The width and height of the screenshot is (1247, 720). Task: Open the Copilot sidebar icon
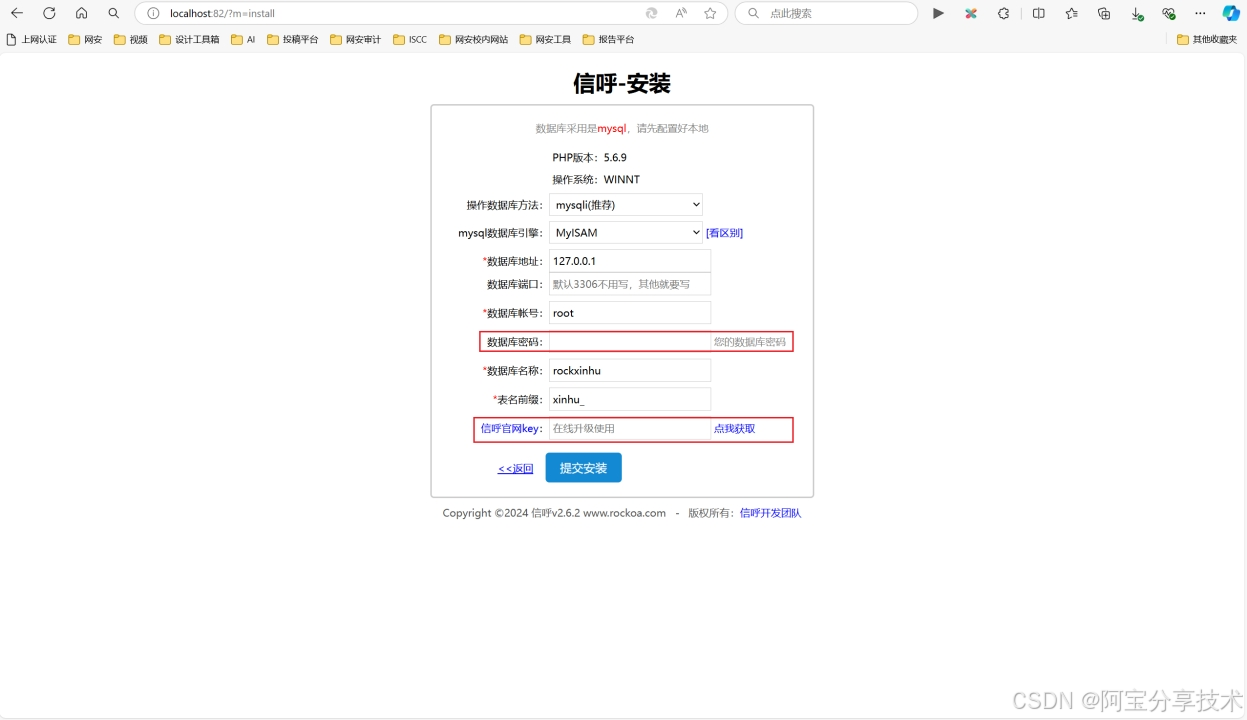pos(1231,14)
